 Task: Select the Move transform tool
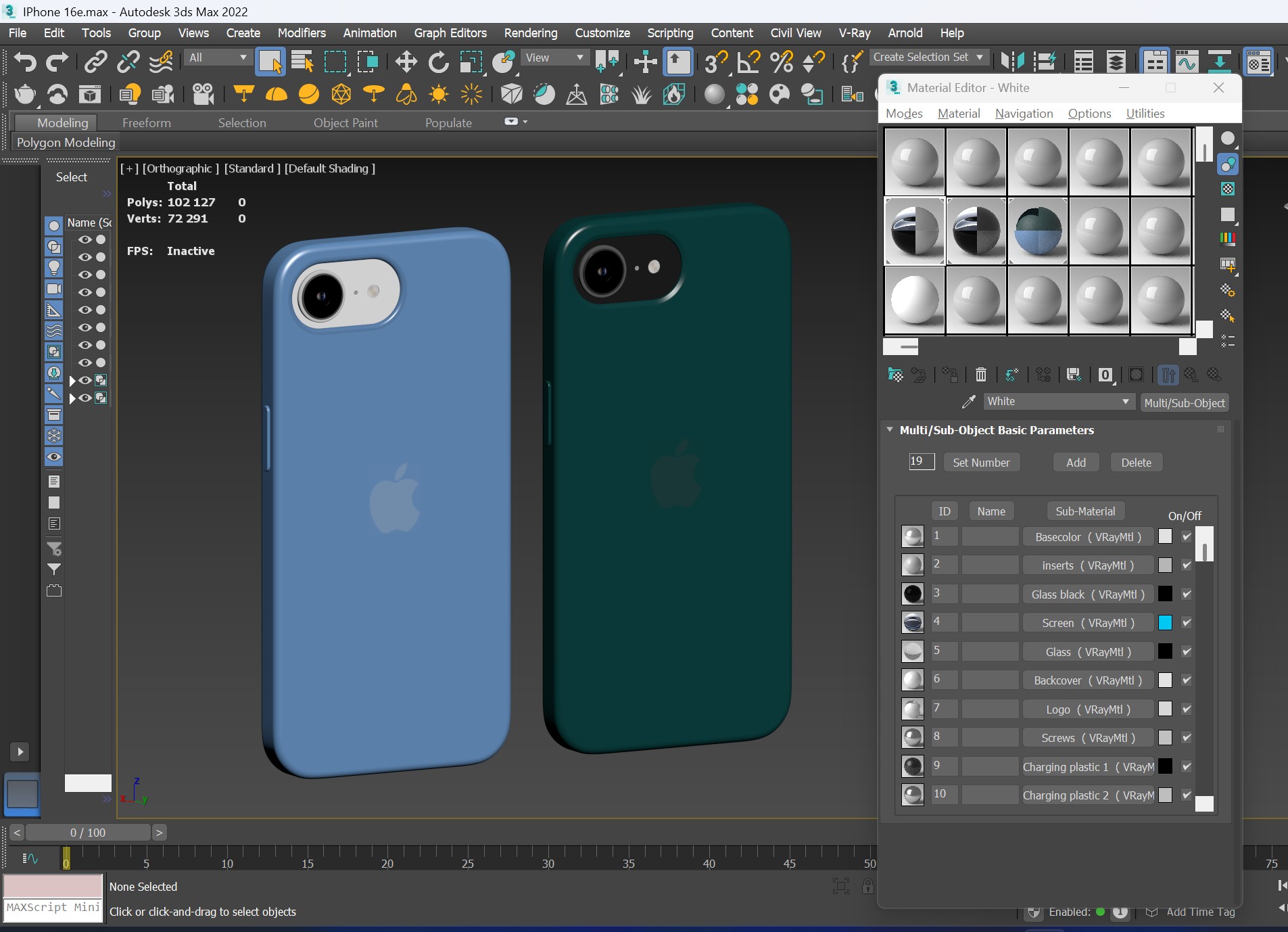pyautogui.click(x=406, y=62)
